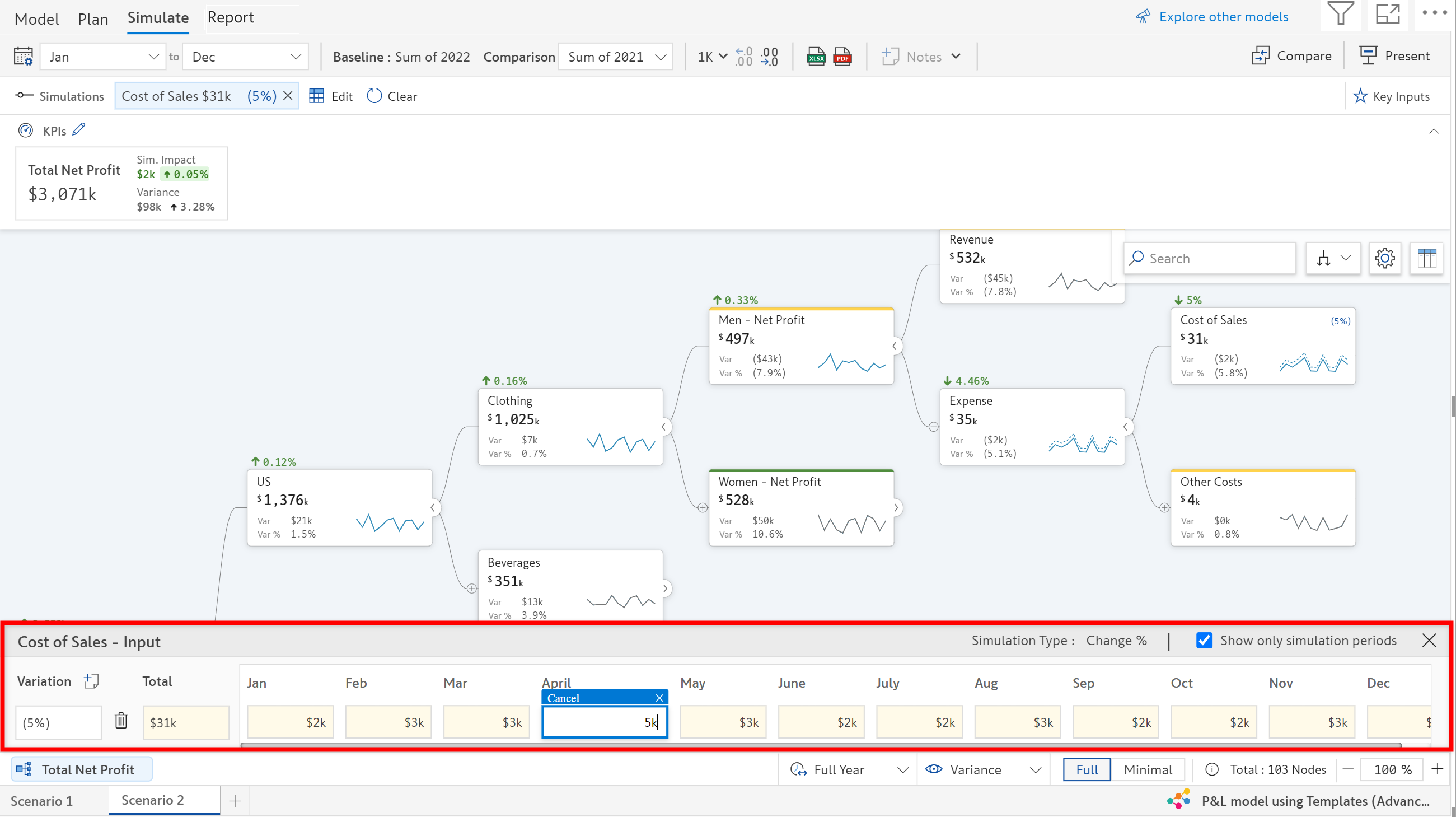Click the KPIs edit pencil icon
1456x817 pixels.
(78, 129)
